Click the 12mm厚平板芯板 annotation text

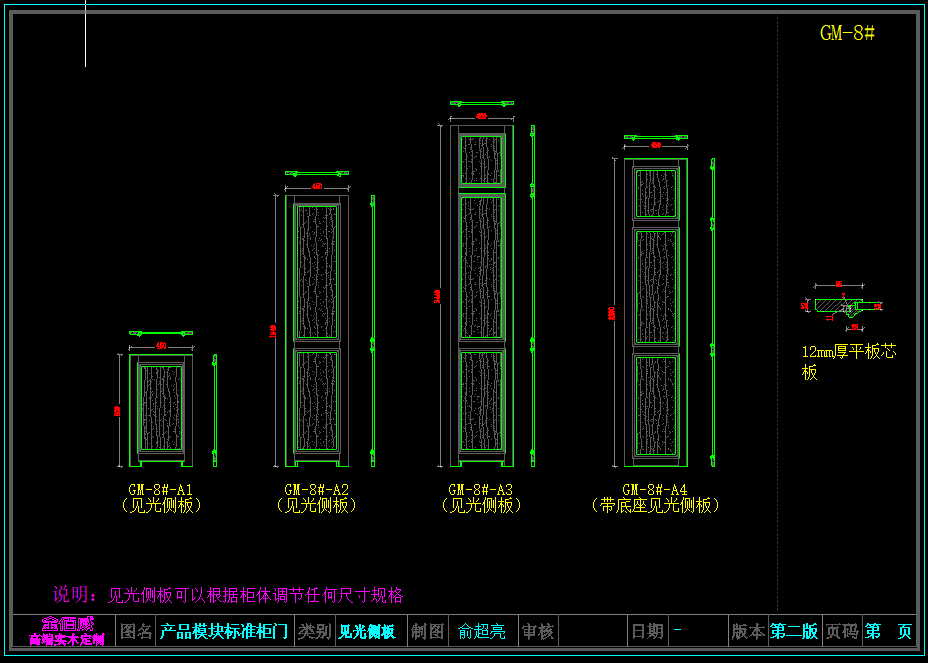[x=848, y=362]
